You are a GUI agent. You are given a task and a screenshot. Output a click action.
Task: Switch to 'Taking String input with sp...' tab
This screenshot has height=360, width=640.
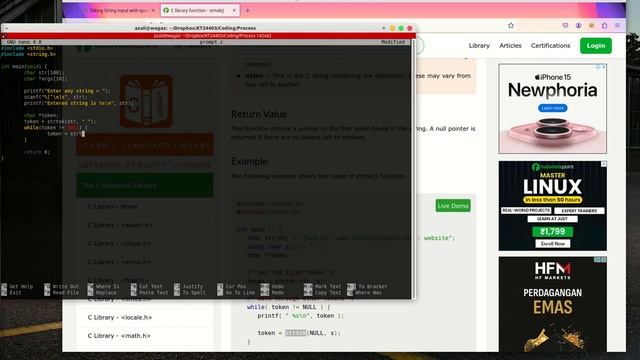pos(118,10)
